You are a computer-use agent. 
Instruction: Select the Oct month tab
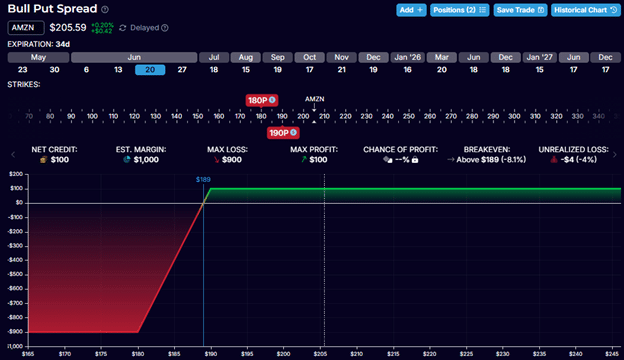tap(310, 57)
